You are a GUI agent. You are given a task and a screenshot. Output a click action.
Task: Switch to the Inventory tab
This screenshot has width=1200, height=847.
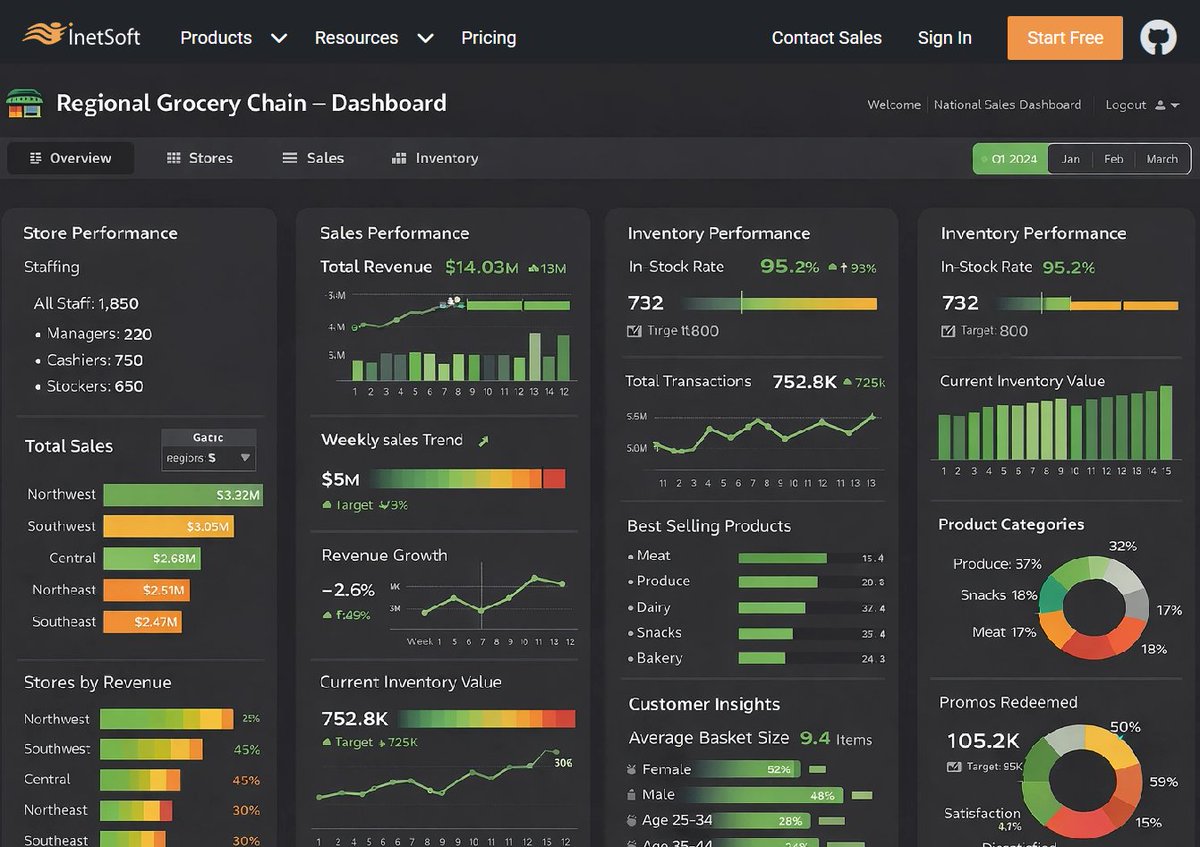[x=435, y=158]
